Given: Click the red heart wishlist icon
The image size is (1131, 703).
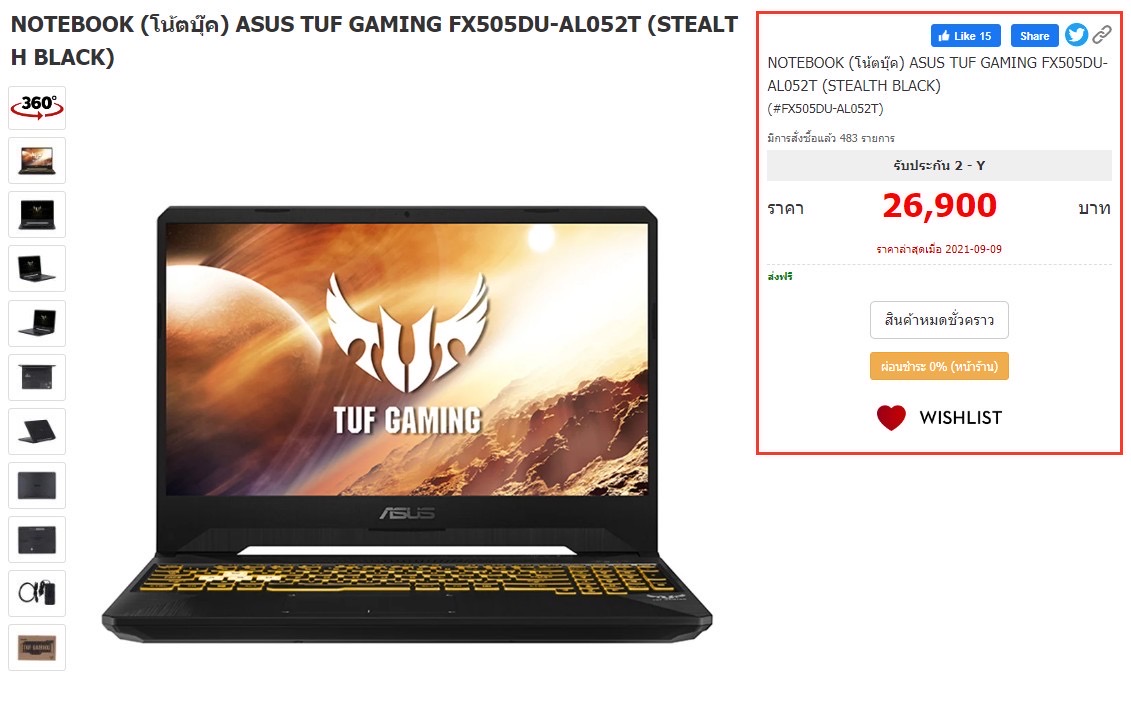Looking at the screenshot, I should [x=891, y=417].
